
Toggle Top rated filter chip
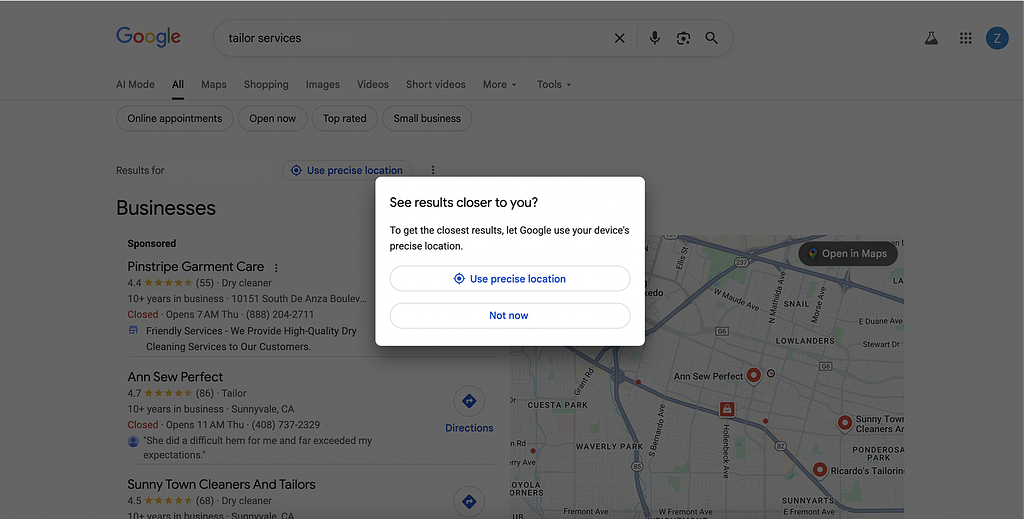click(345, 118)
